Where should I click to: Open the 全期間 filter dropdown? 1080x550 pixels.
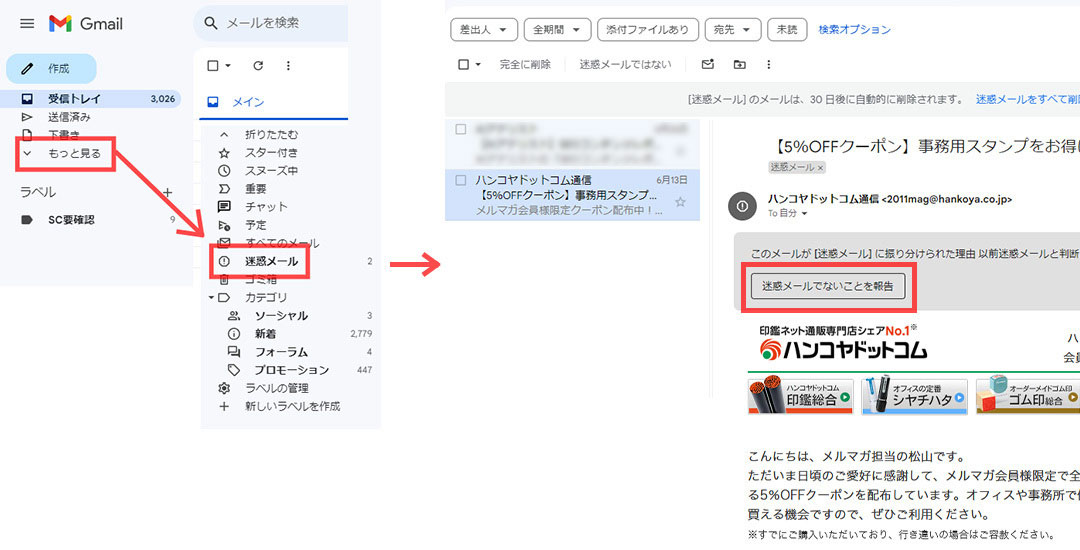coord(557,30)
